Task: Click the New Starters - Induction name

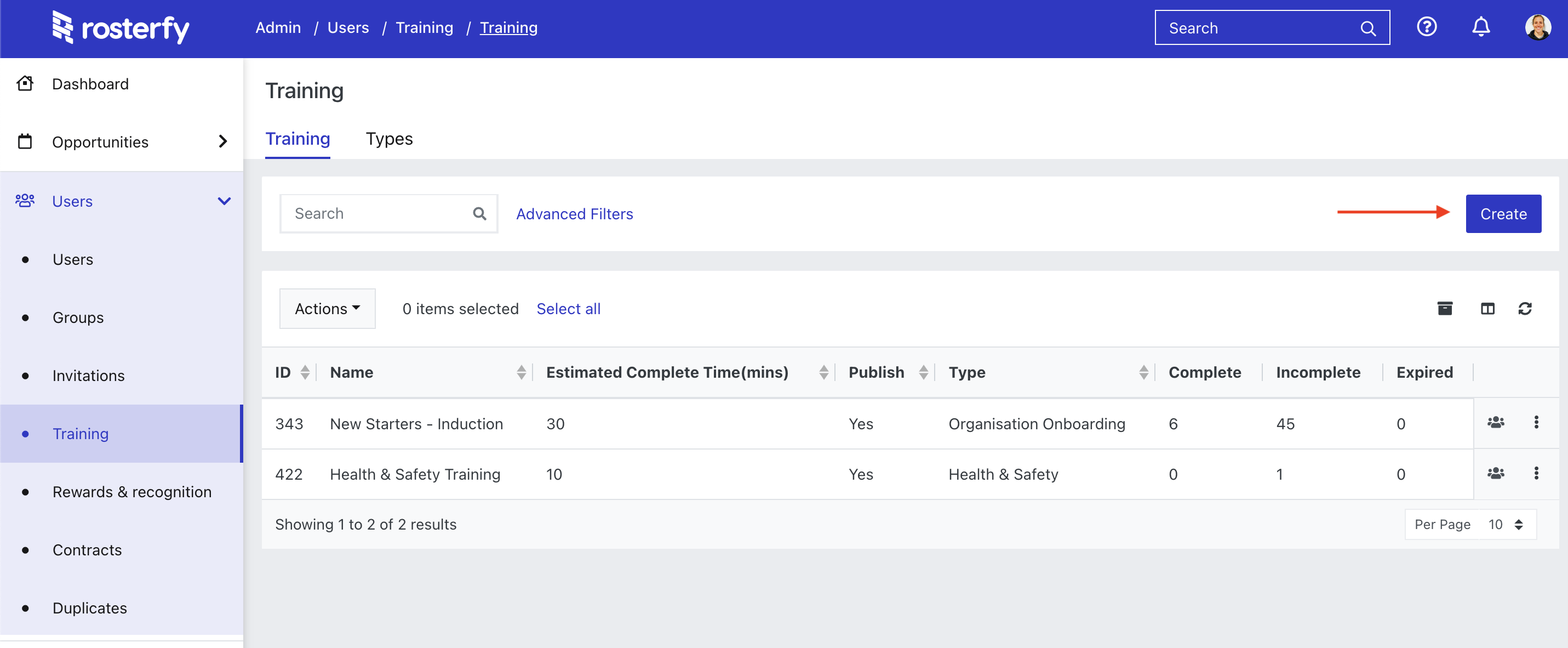Action: [416, 424]
